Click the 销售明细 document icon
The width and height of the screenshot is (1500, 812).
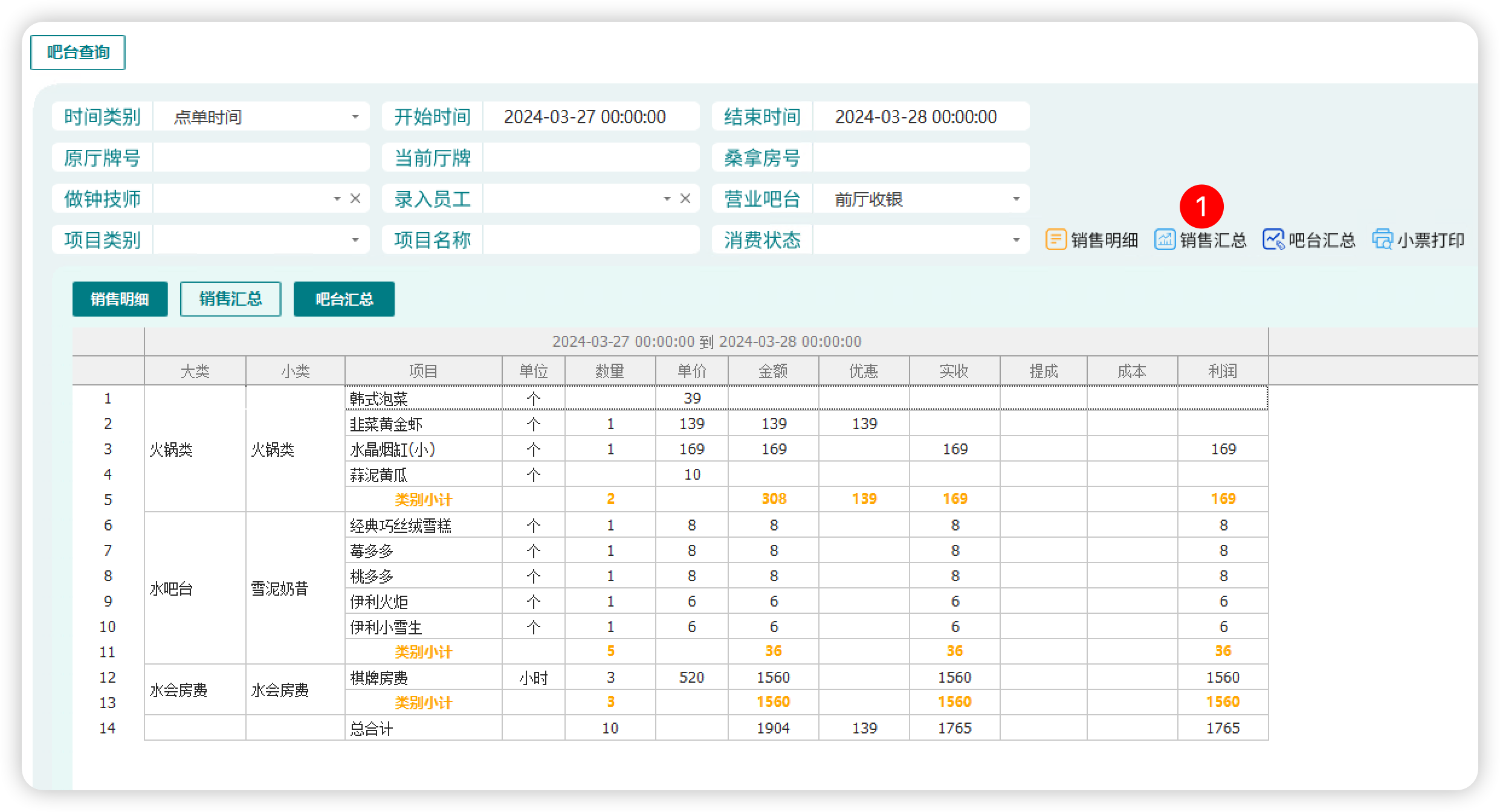[1055, 240]
